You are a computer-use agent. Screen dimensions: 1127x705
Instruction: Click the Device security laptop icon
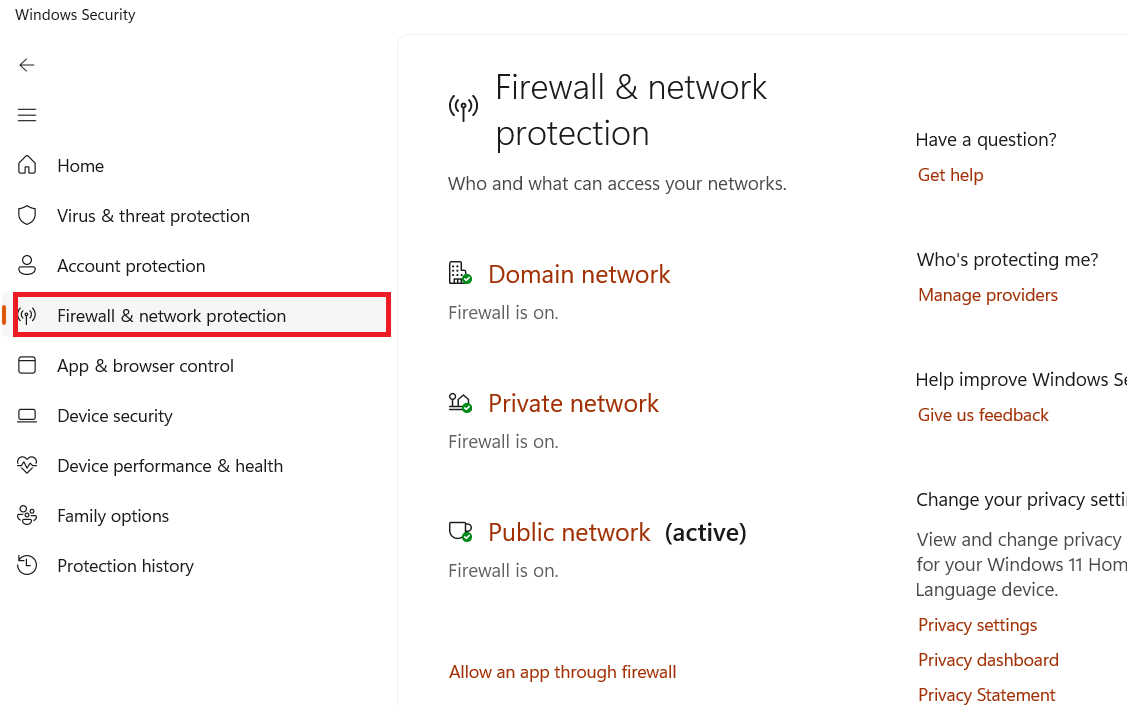[x=27, y=416]
